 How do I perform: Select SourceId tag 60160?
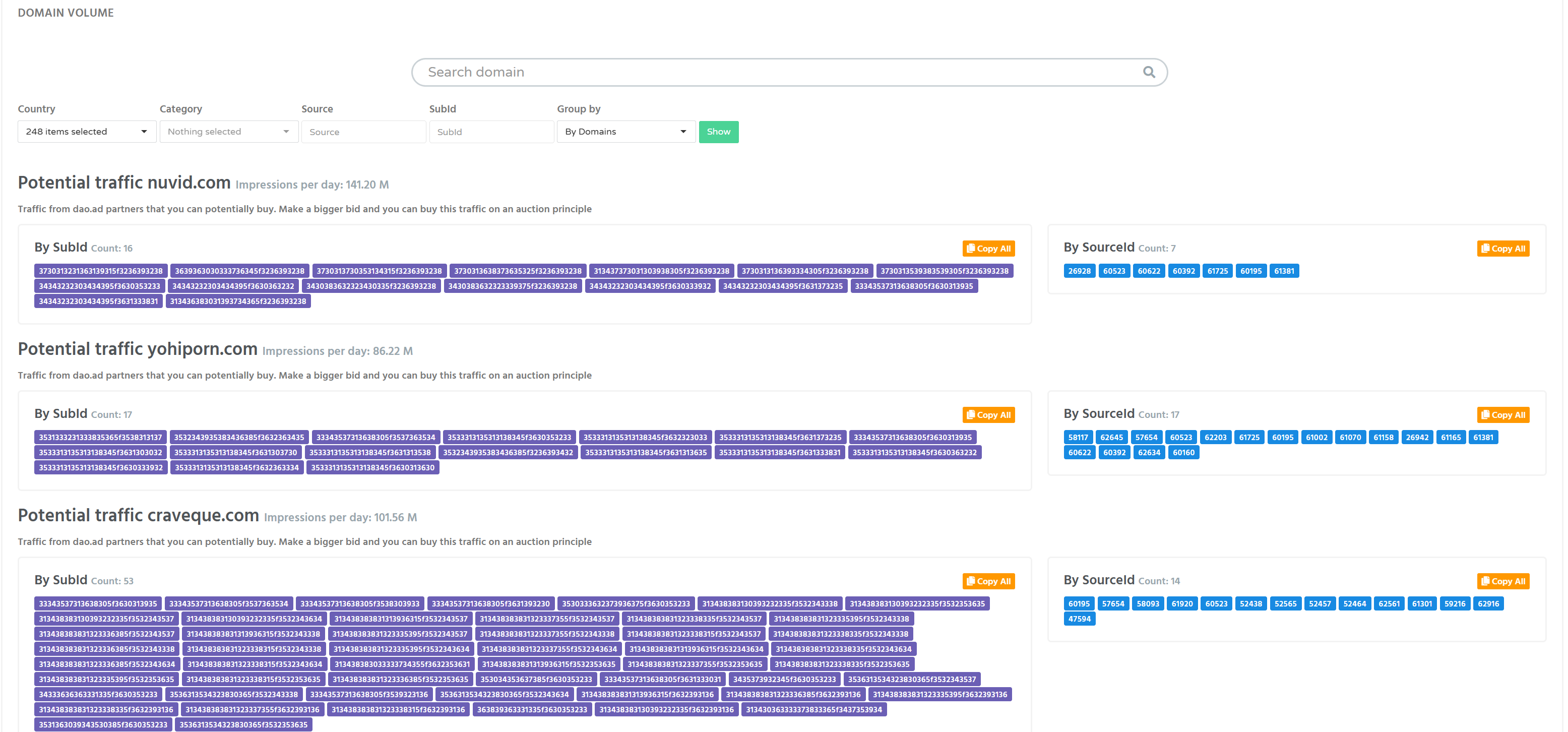click(1183, 453)
